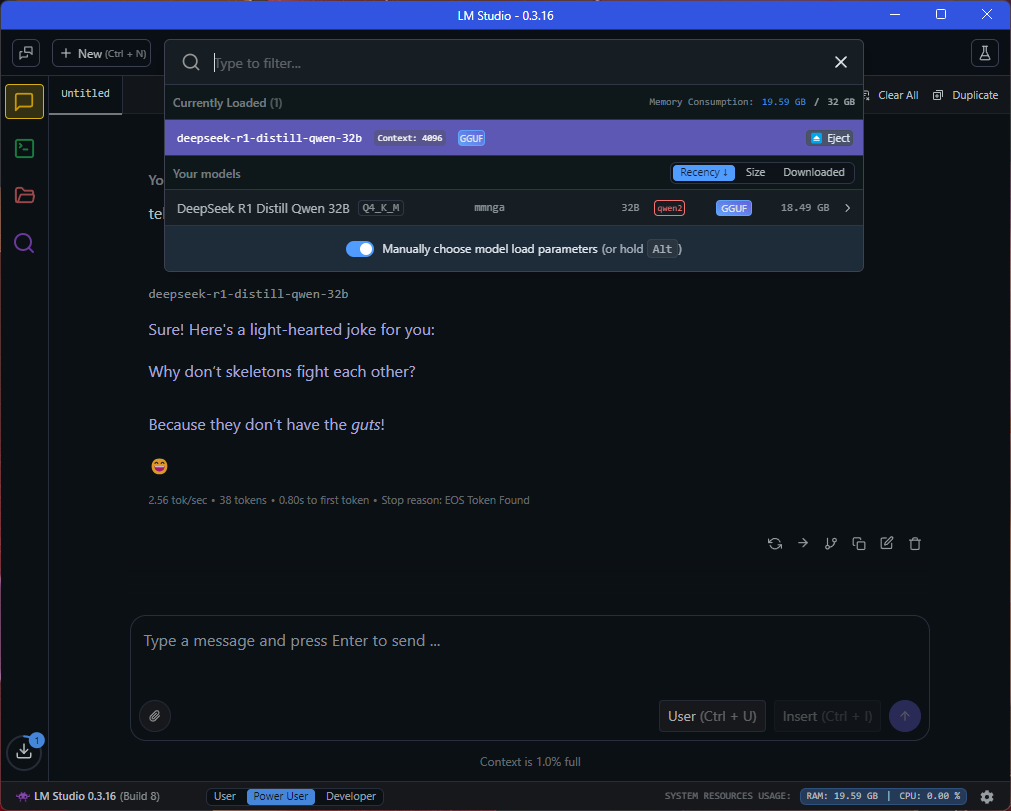
Task: Click the attach file paperclip icon
Action: pyautogui.click(x=155, y=716)
